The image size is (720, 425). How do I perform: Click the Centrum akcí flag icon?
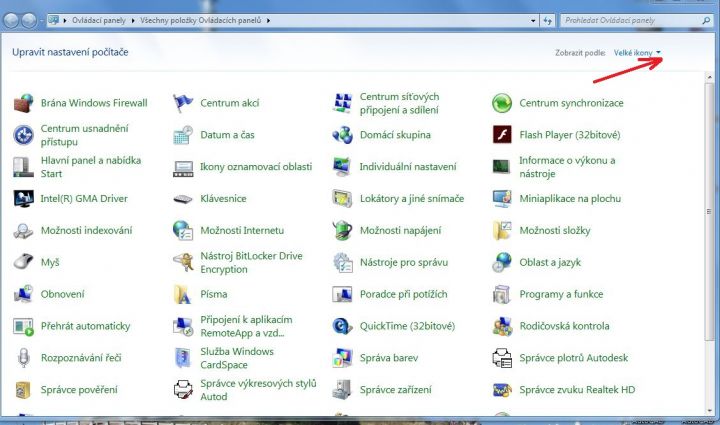coord(183,103)
